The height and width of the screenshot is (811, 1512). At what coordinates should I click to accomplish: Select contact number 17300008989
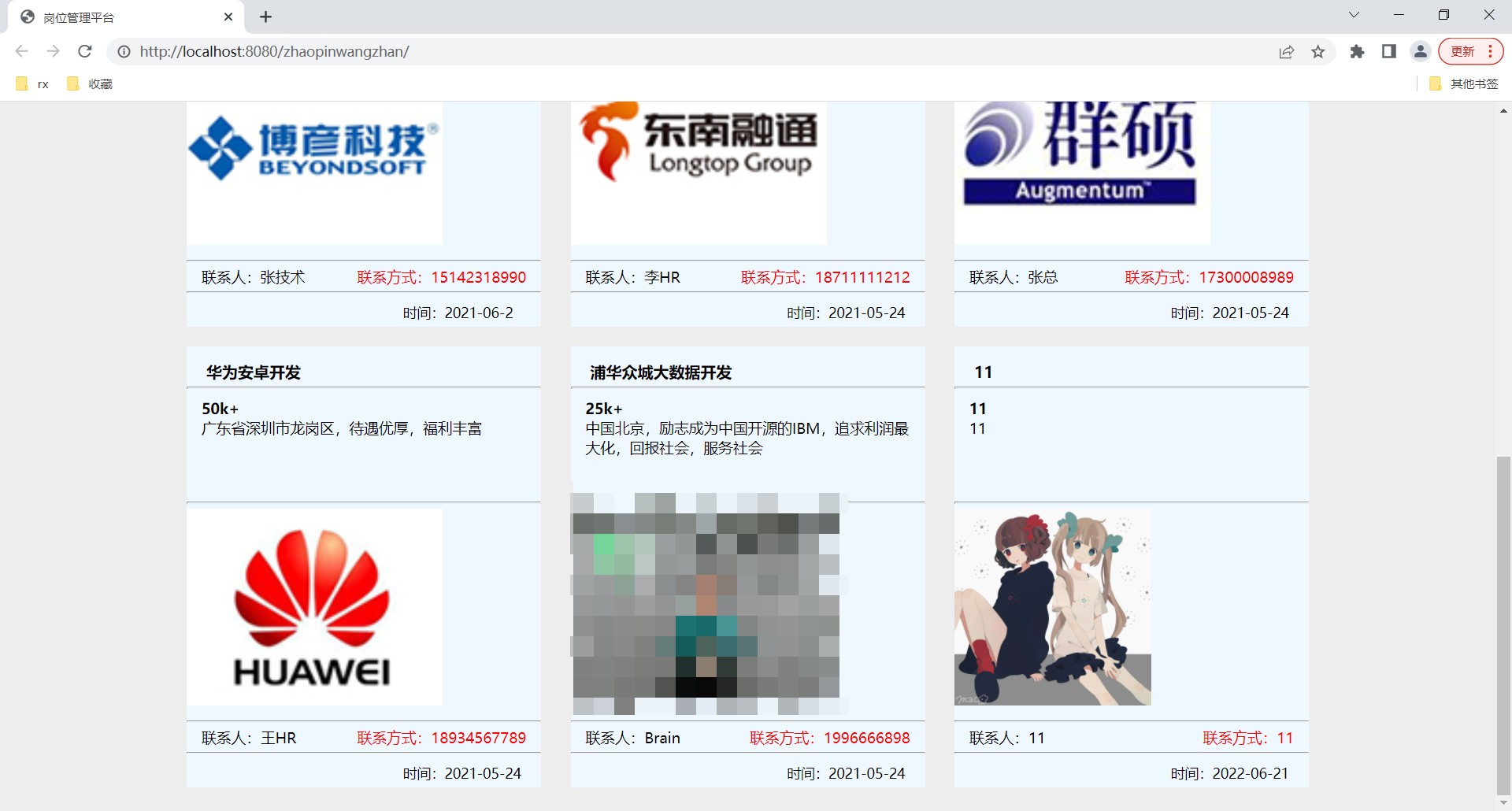point(1247,277)
